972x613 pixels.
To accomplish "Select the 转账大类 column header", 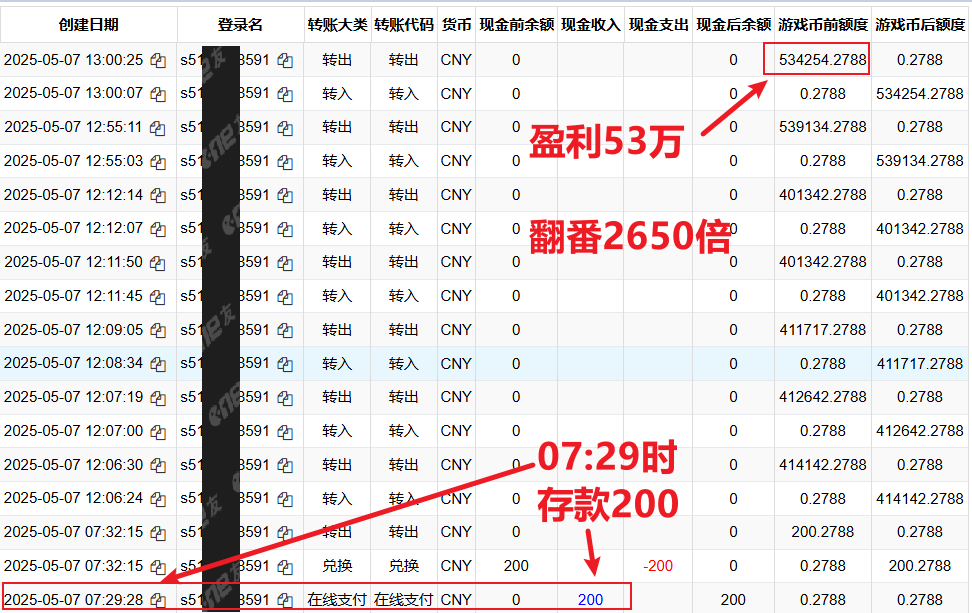I will (x=337, y=25).
